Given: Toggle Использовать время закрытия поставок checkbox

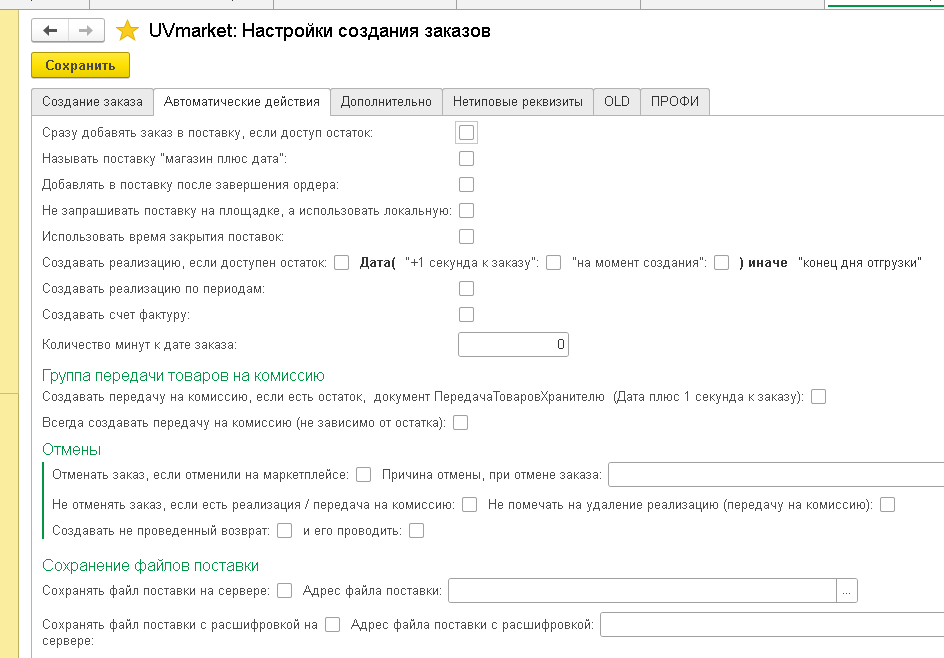Looking at the screenshot, I should point(467,237).
